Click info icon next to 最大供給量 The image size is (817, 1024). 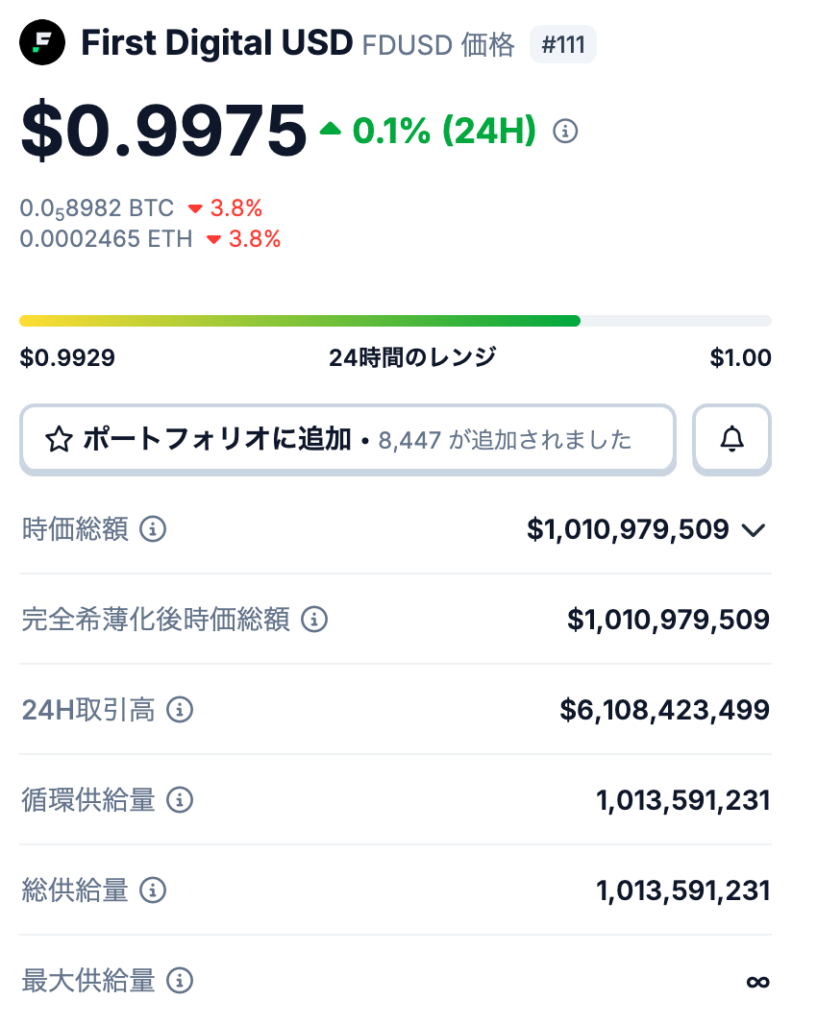179,980
